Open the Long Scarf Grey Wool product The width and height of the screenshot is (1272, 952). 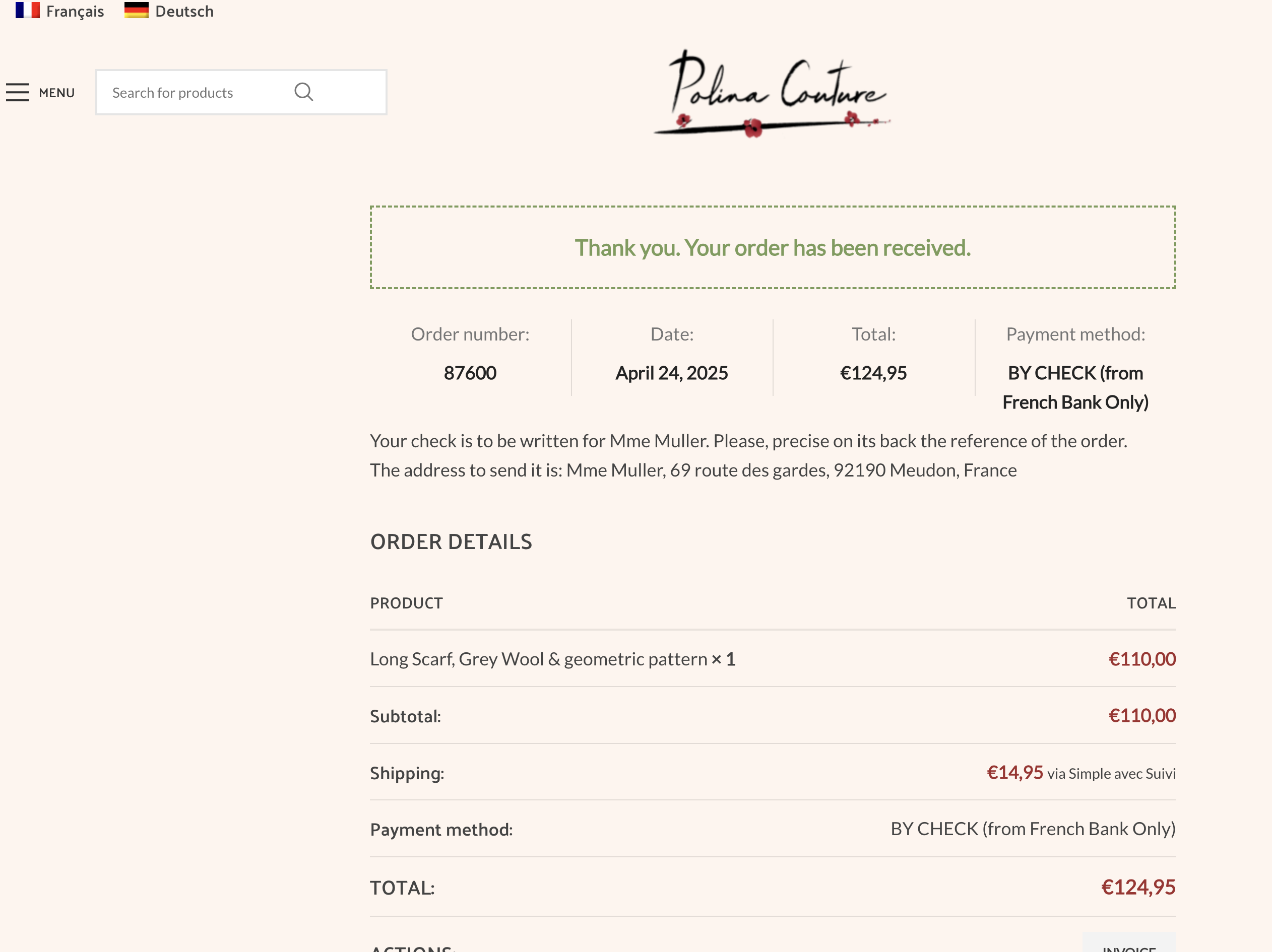(539, 659)
